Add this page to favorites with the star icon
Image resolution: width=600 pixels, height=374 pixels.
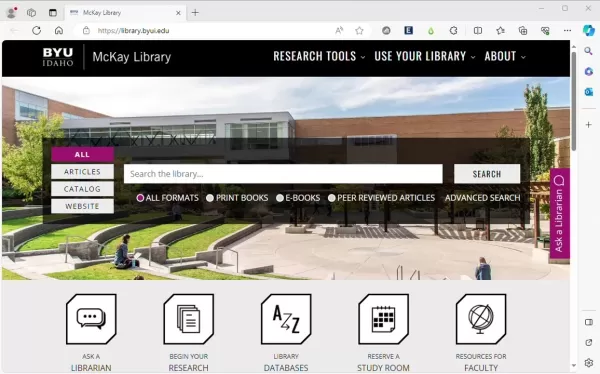pyautogui.click(x=359, y=31)
